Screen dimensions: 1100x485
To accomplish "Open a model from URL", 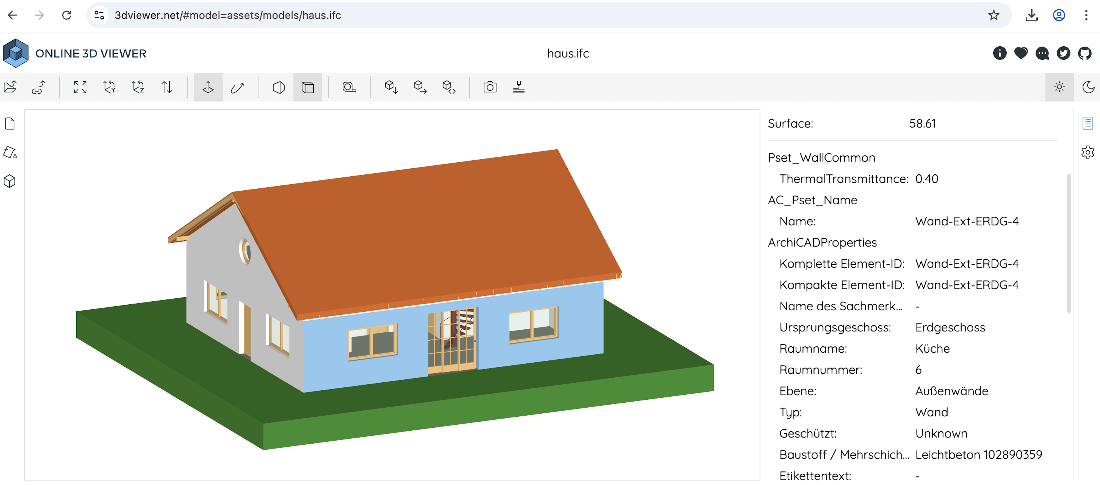I will [39, 87].
